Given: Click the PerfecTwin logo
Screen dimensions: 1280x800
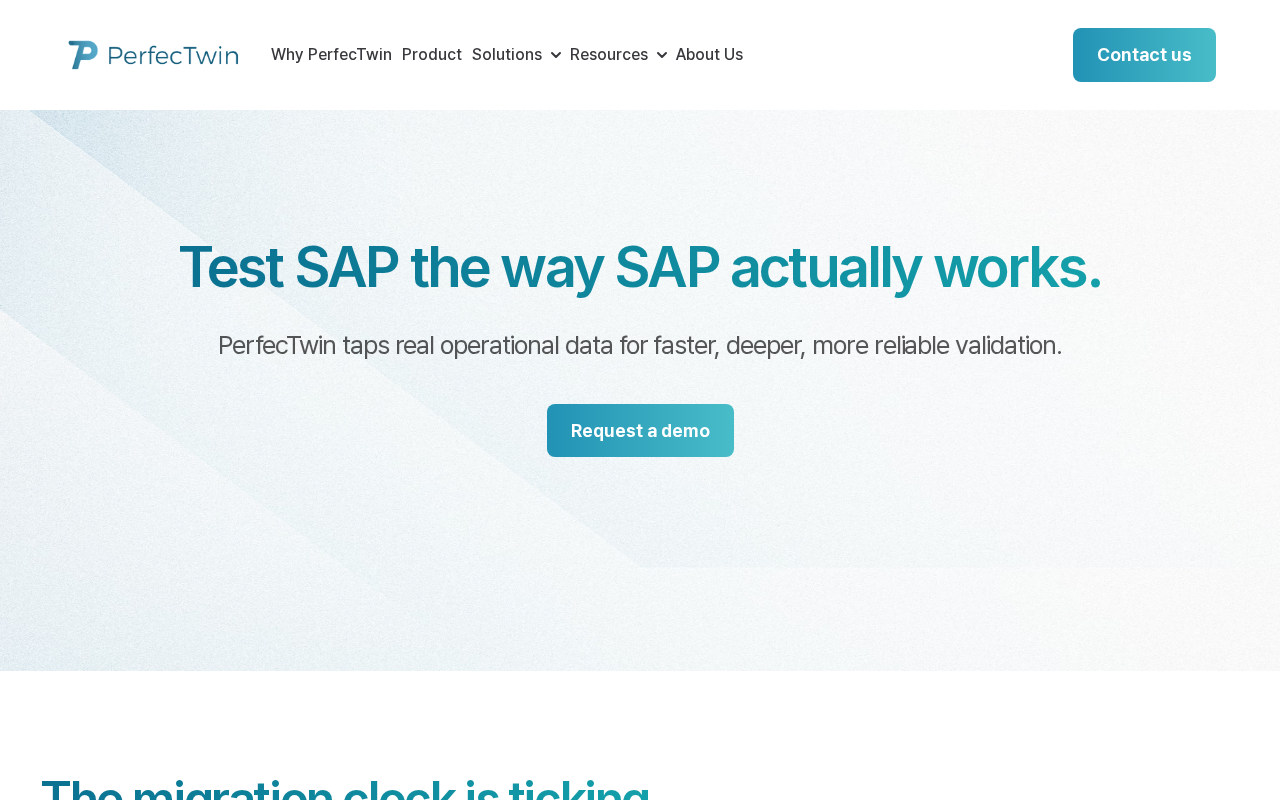Looking at the screenshot, I should 153,55.
